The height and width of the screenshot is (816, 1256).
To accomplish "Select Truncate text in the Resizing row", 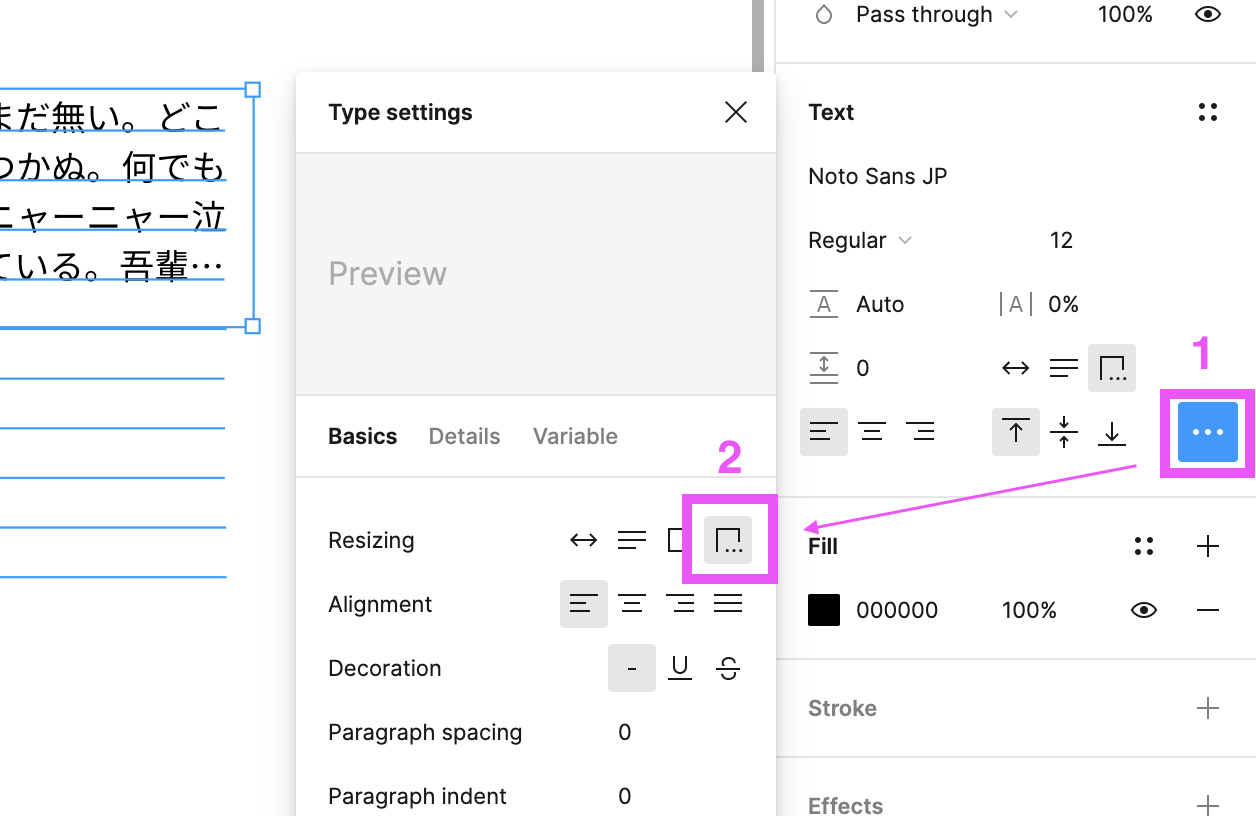I will [x=728, y=541].
